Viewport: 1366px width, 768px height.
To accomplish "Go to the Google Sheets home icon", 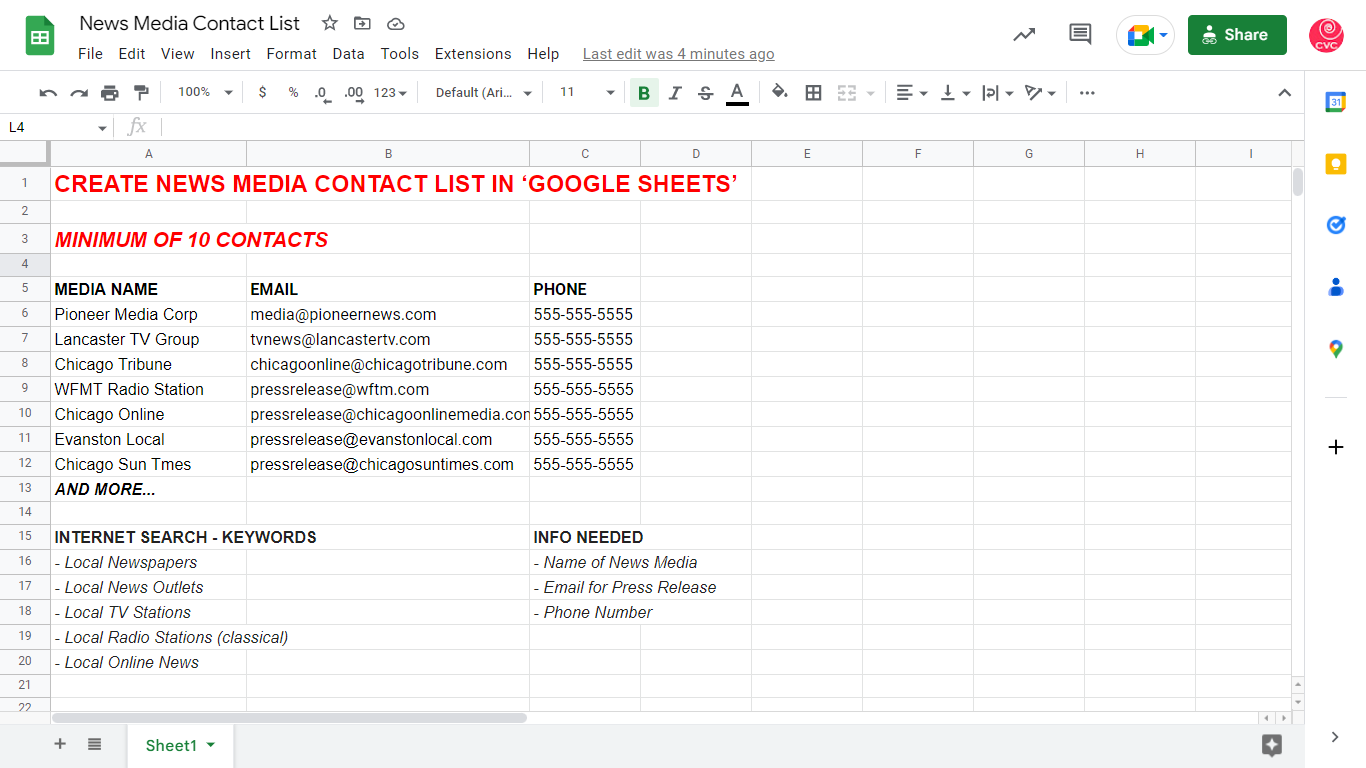I will pos(40,36).
